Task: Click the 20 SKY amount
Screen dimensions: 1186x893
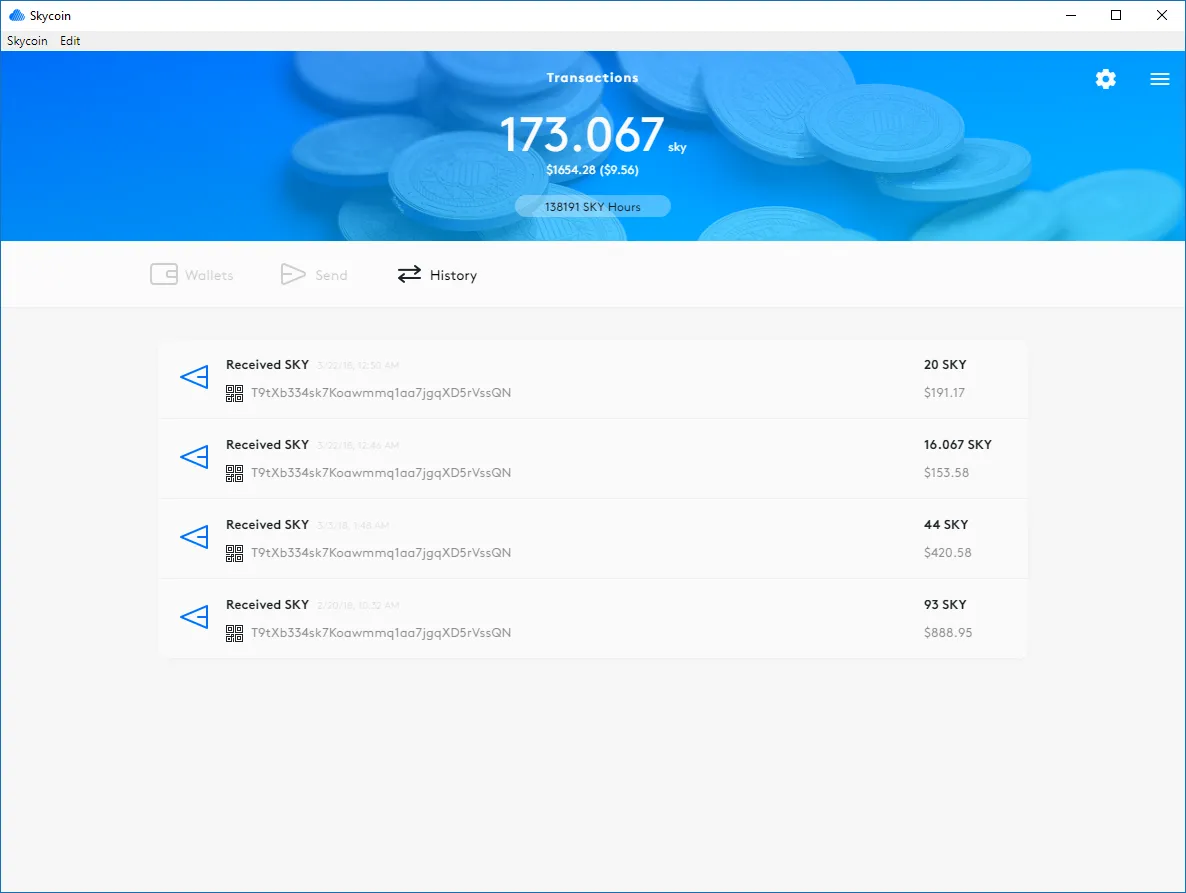Action: pyautogui.click(x=945, y=364)
